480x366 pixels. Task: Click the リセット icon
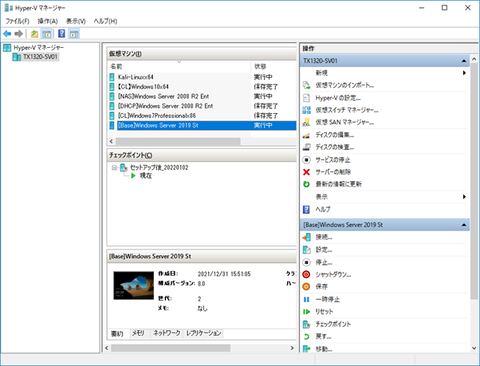point(306,312)
